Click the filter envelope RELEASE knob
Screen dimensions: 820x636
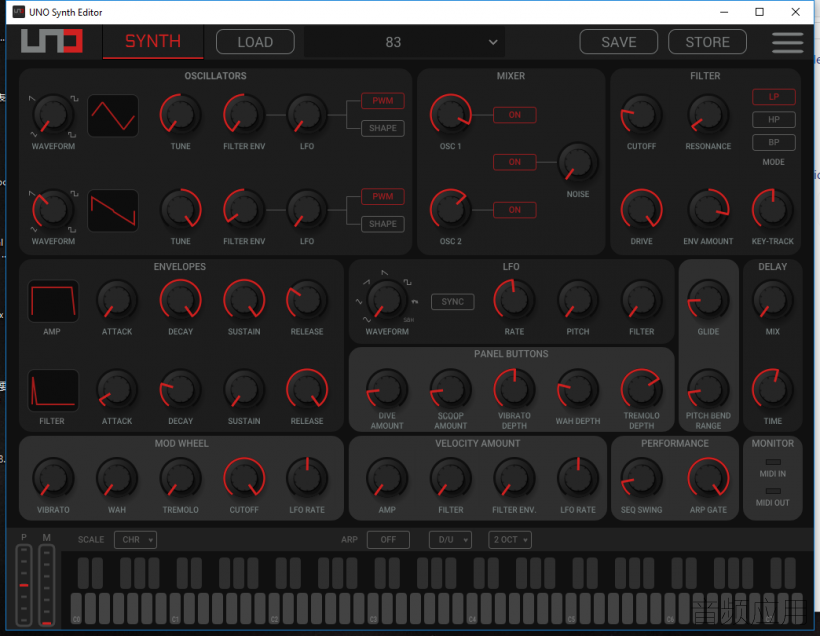coord(307,390)
